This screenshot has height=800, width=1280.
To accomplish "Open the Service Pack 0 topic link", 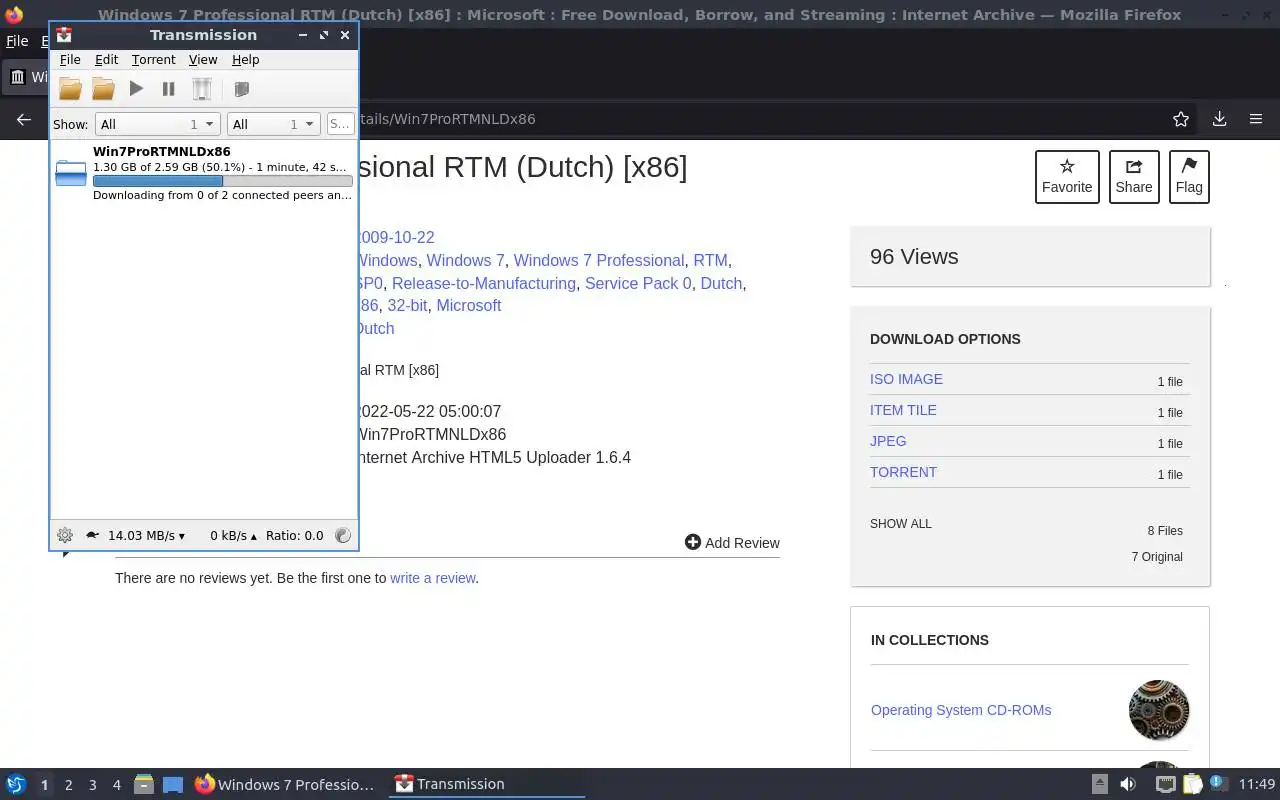I will click(638, 283).
